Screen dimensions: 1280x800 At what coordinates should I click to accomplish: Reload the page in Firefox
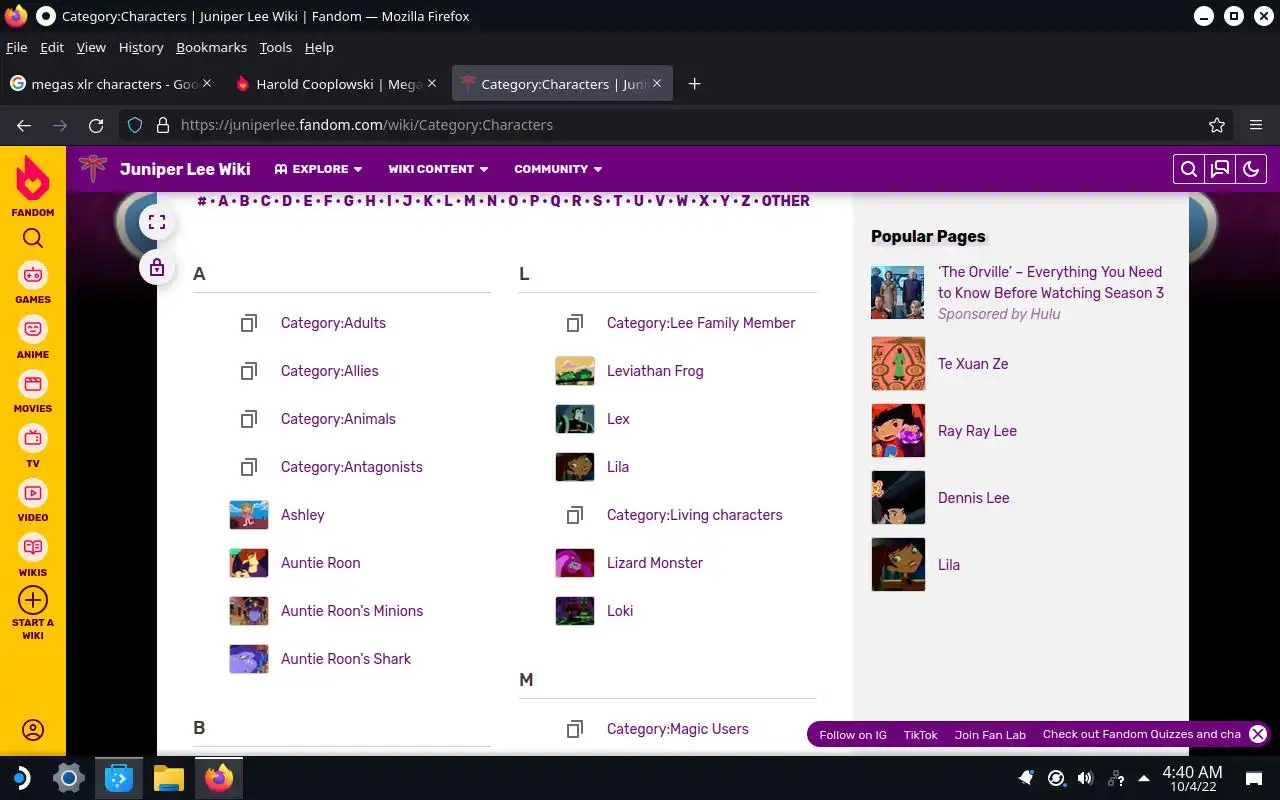tap(96, 125)
